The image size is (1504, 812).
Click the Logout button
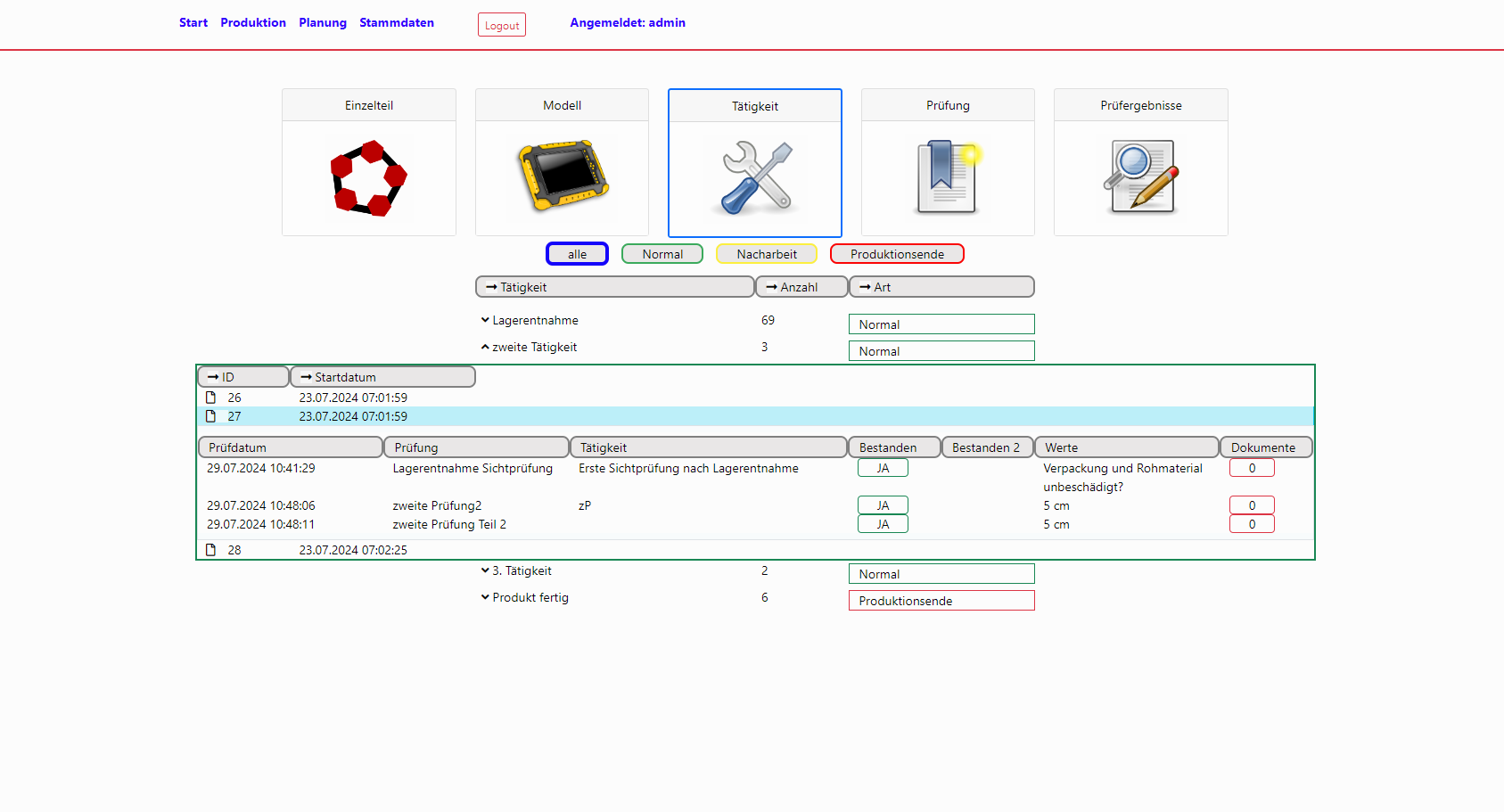[x=501, y=25]
